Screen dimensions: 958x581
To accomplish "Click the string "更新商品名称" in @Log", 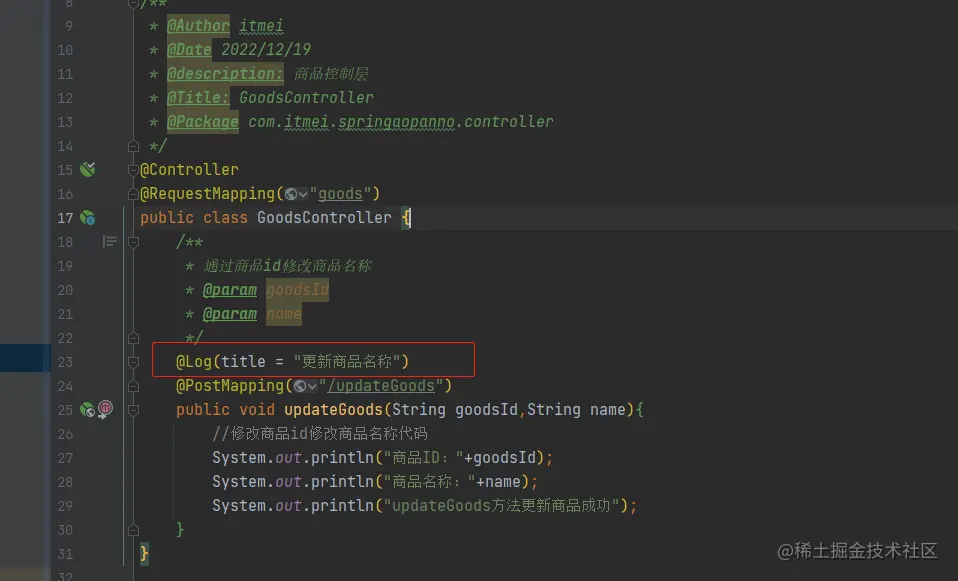I will coord(346,362).
